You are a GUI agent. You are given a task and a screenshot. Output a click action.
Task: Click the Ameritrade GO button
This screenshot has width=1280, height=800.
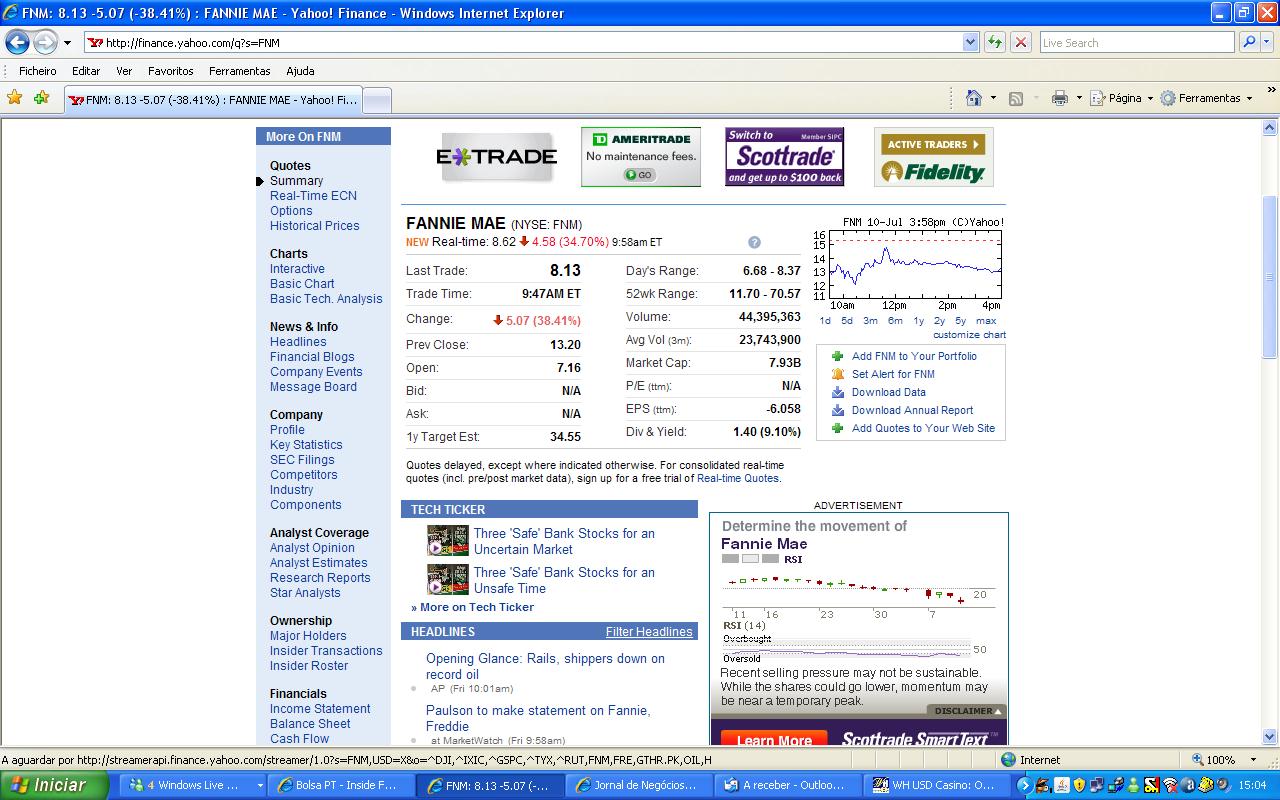pos(638,175)
